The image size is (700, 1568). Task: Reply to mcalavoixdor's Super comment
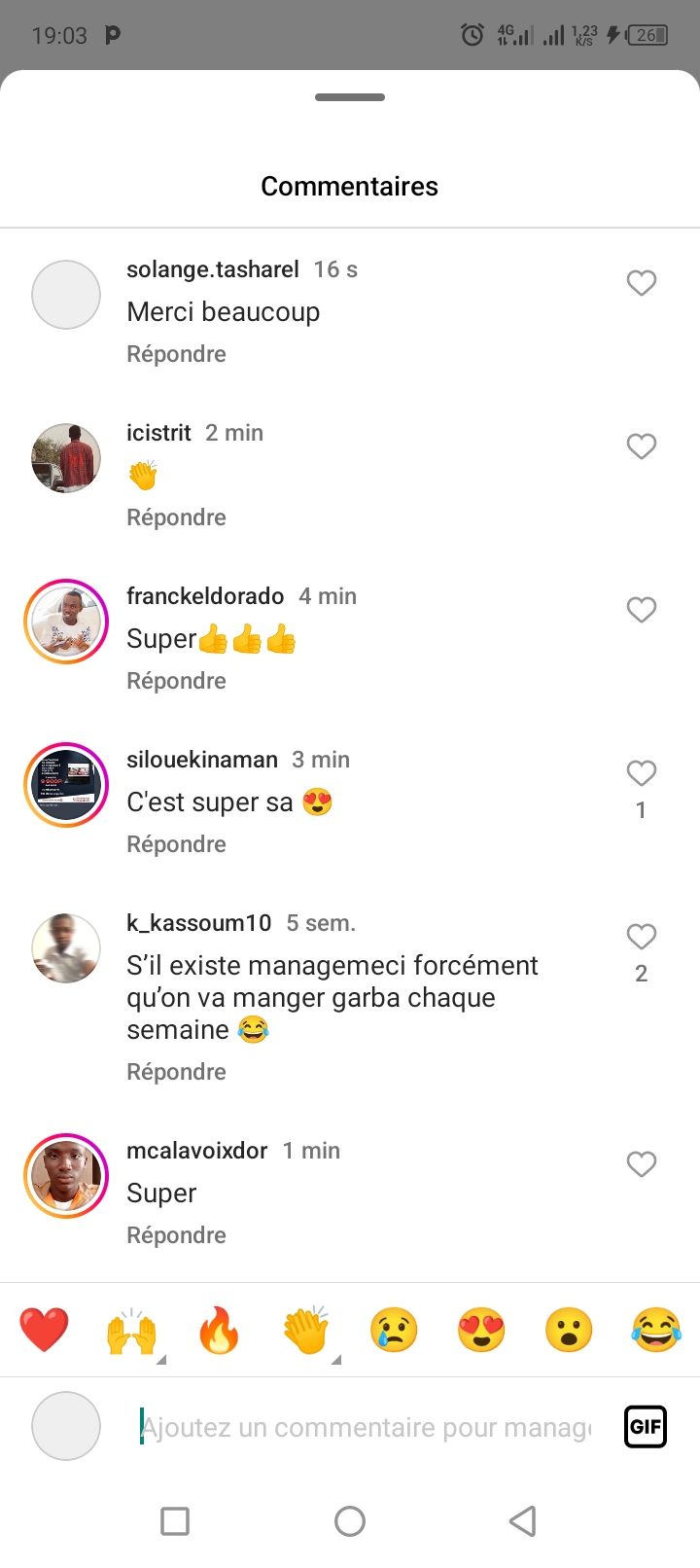(x=176, y=1235)
